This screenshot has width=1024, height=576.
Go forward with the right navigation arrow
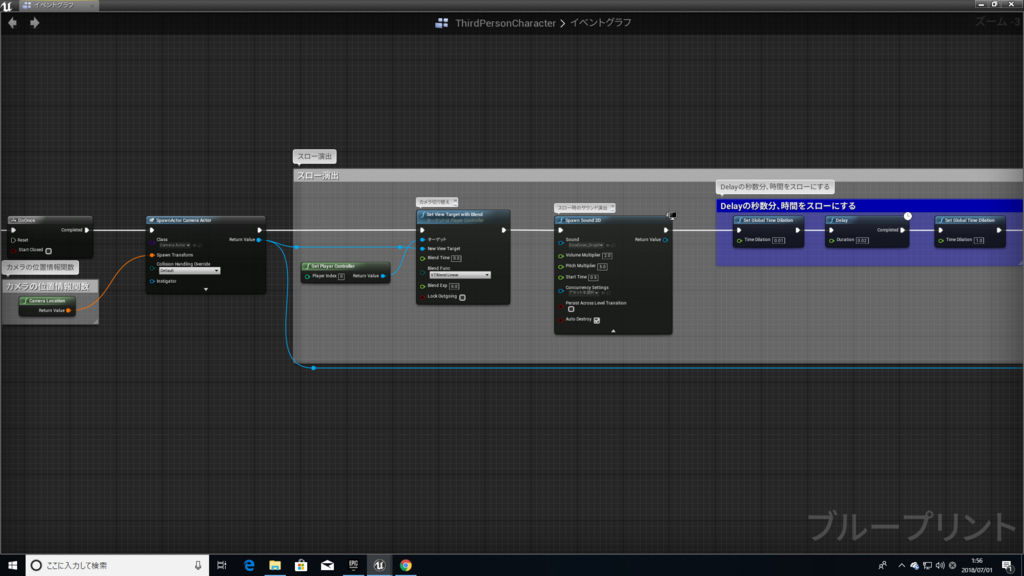[x=35, y=23]
